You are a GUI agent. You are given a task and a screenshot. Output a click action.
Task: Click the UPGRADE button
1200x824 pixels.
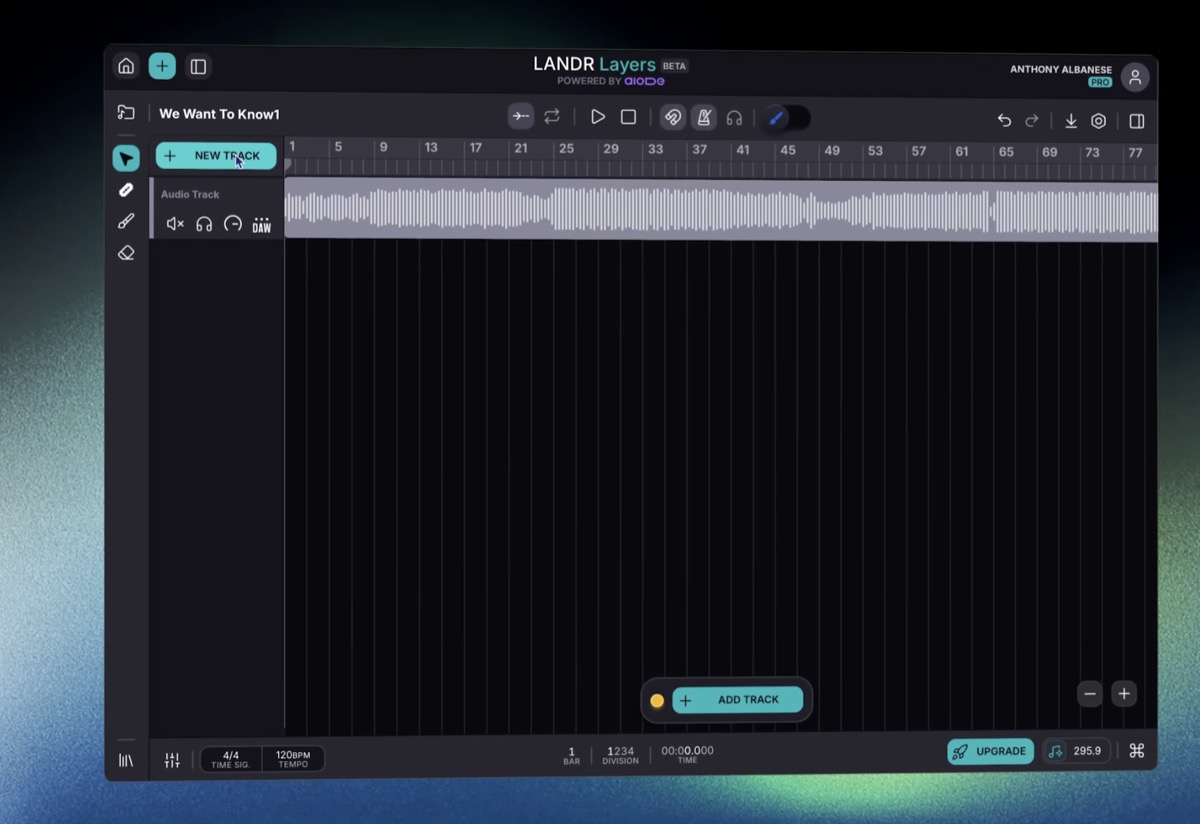(x=991, y=752)
